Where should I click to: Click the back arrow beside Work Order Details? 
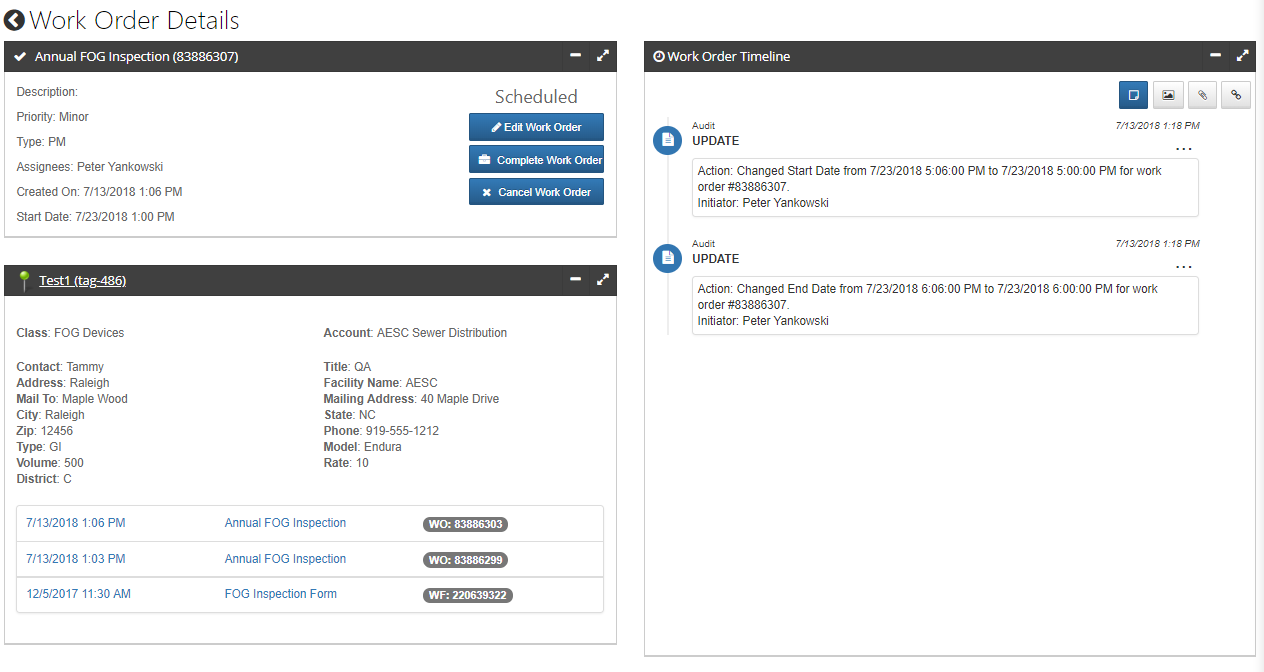(x=15, y=20)
